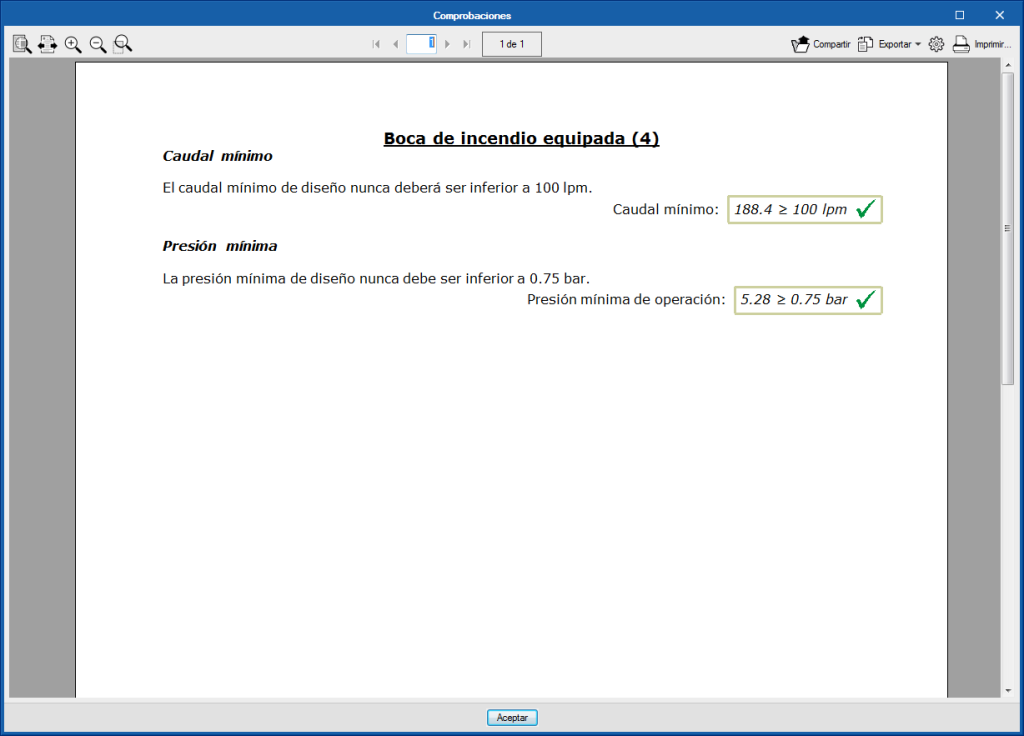The height and width of the screenshot is (736, 1024).
Task: Zoom out using the magnifier minus icon
Action: tap(98, 44)
